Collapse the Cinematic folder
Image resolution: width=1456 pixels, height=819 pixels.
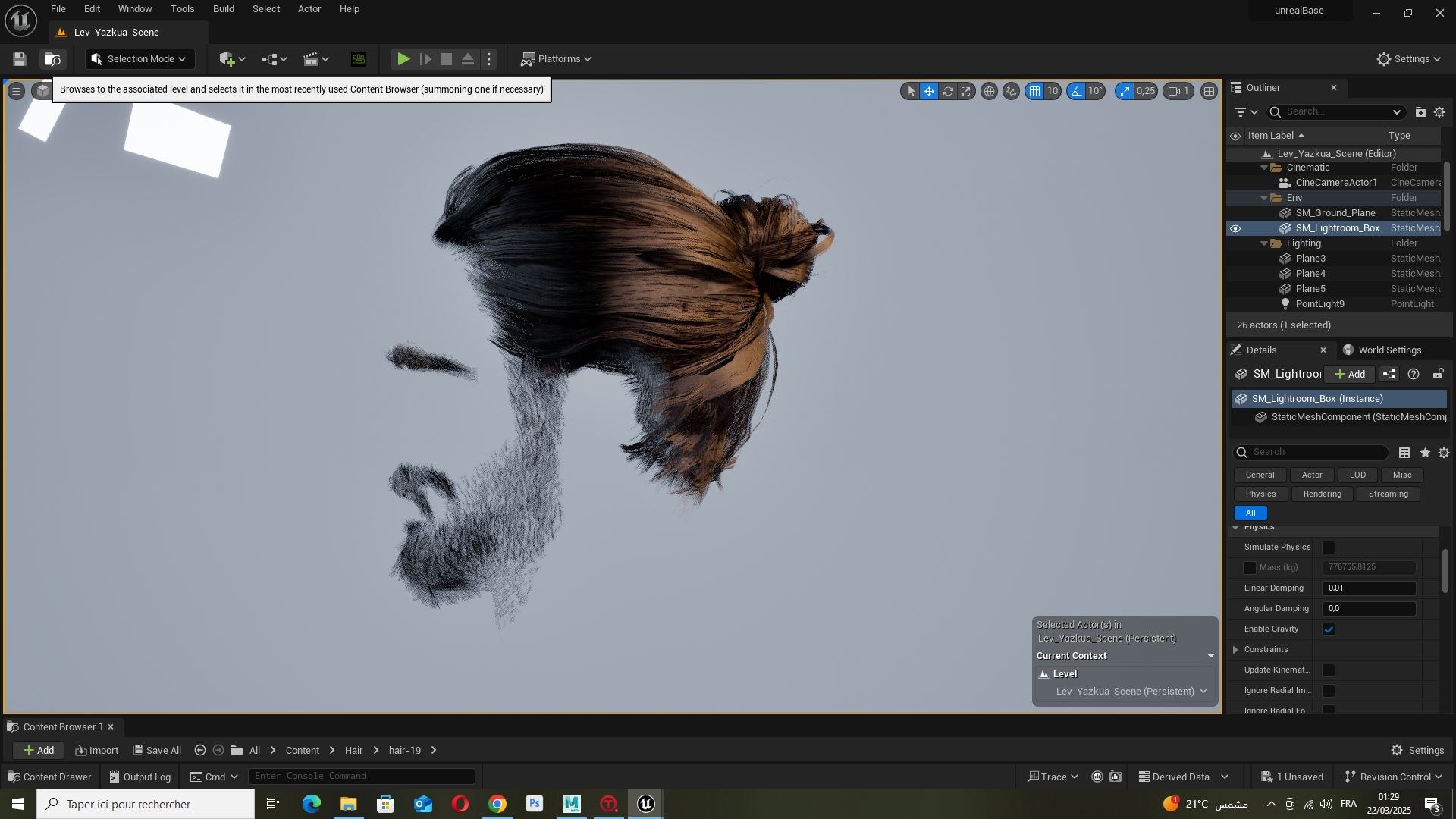(1264, 168)
